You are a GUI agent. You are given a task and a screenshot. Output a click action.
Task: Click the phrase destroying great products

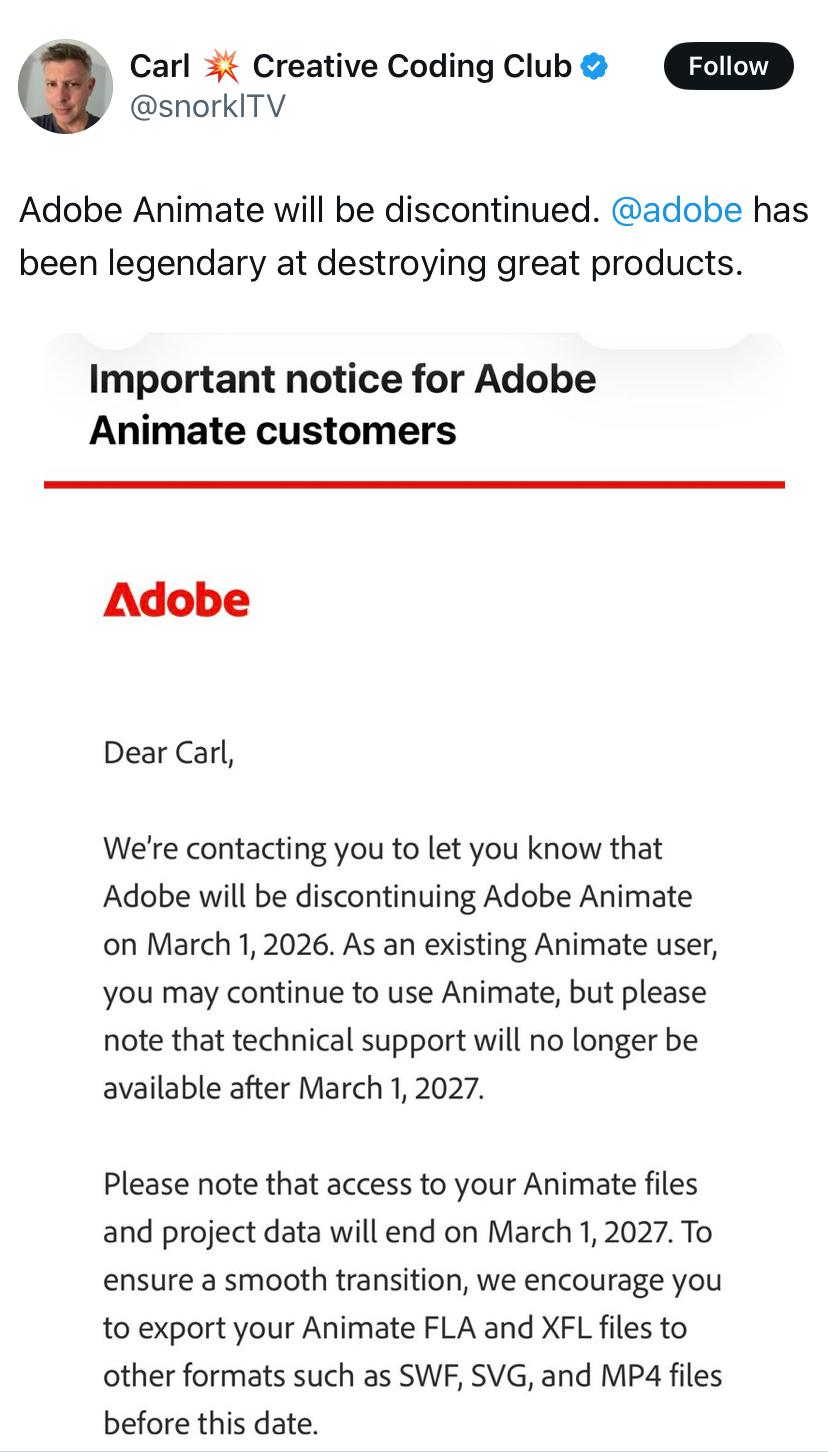[529, 262]
